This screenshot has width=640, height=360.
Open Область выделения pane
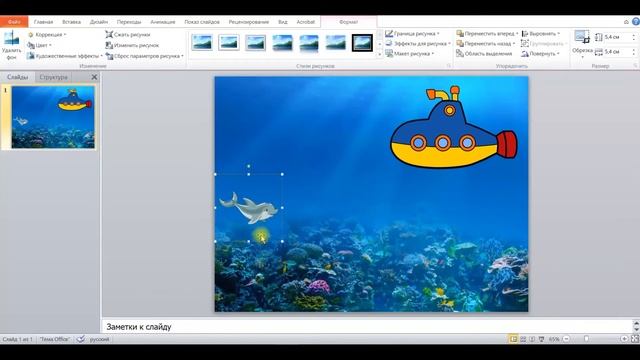[484, 53]
